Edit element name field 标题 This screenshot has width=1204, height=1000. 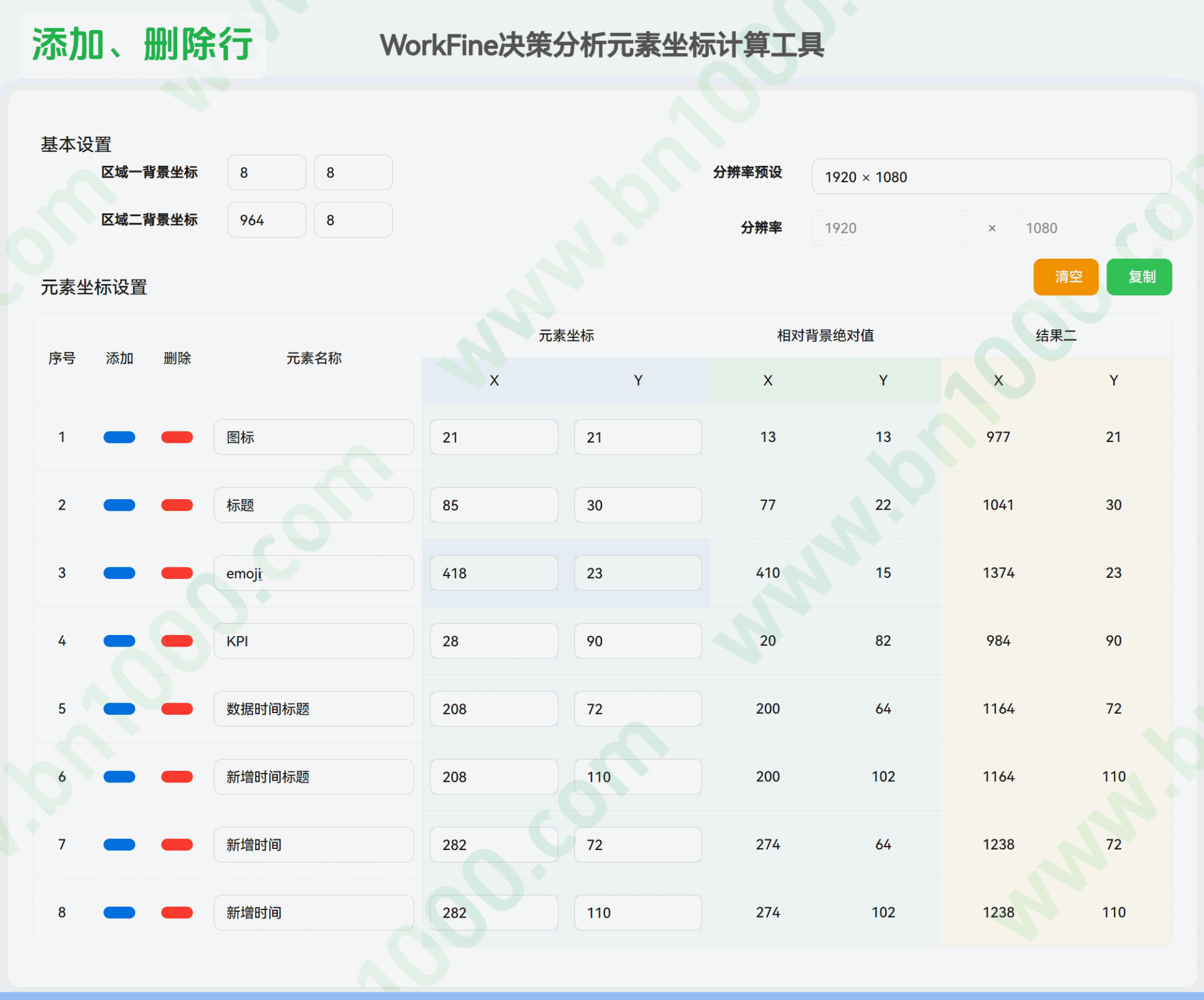314,505
